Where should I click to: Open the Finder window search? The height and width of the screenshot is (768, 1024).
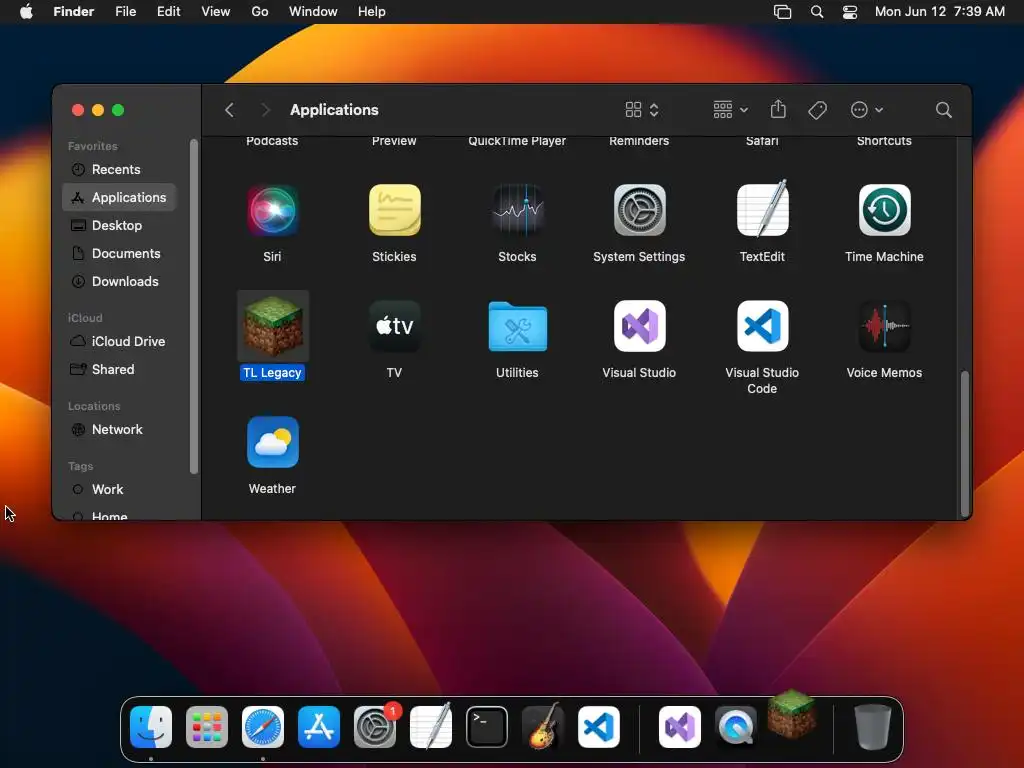tap(943, 110)
